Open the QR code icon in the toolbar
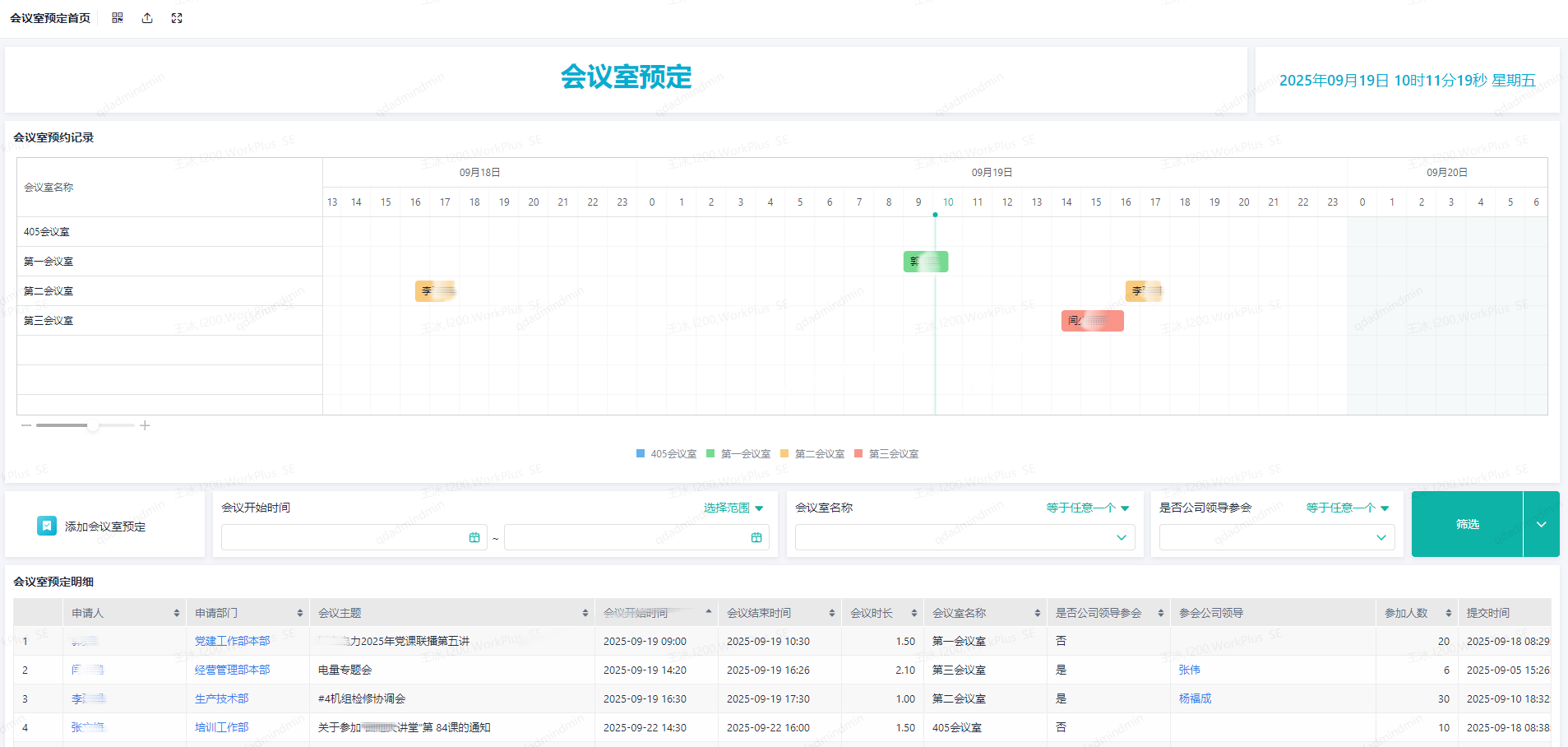 pos(117,17)
